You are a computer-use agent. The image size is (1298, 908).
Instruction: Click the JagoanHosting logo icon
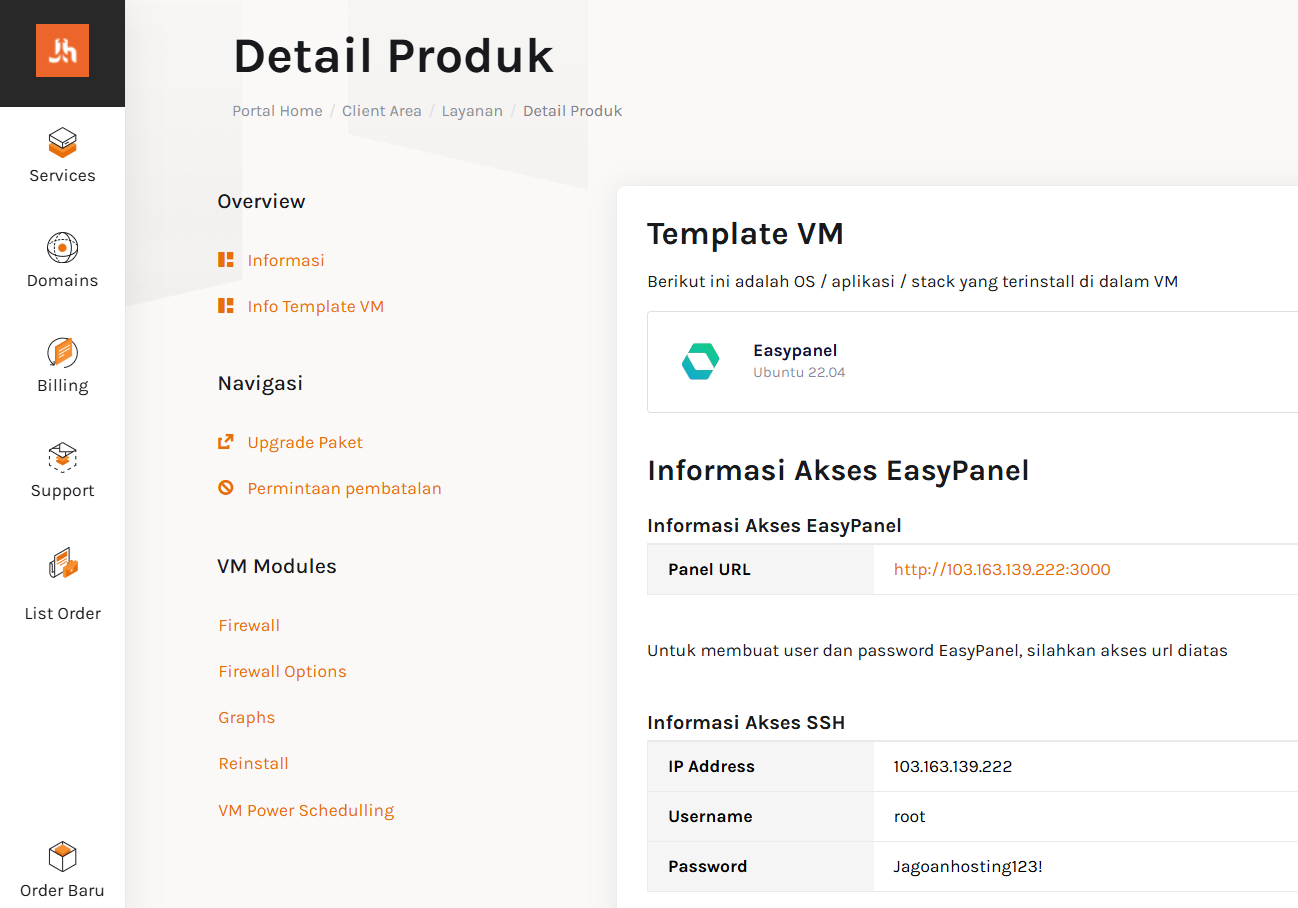click(x=62, y=50)
